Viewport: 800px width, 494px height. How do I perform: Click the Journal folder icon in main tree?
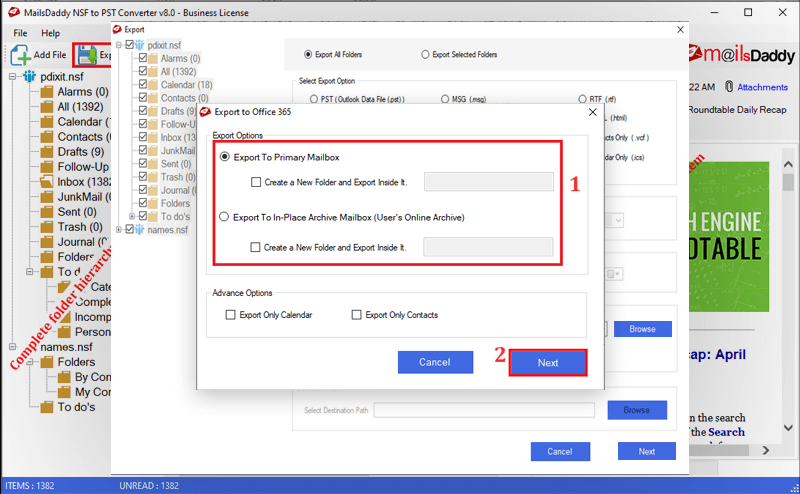[x=47, y=242]
